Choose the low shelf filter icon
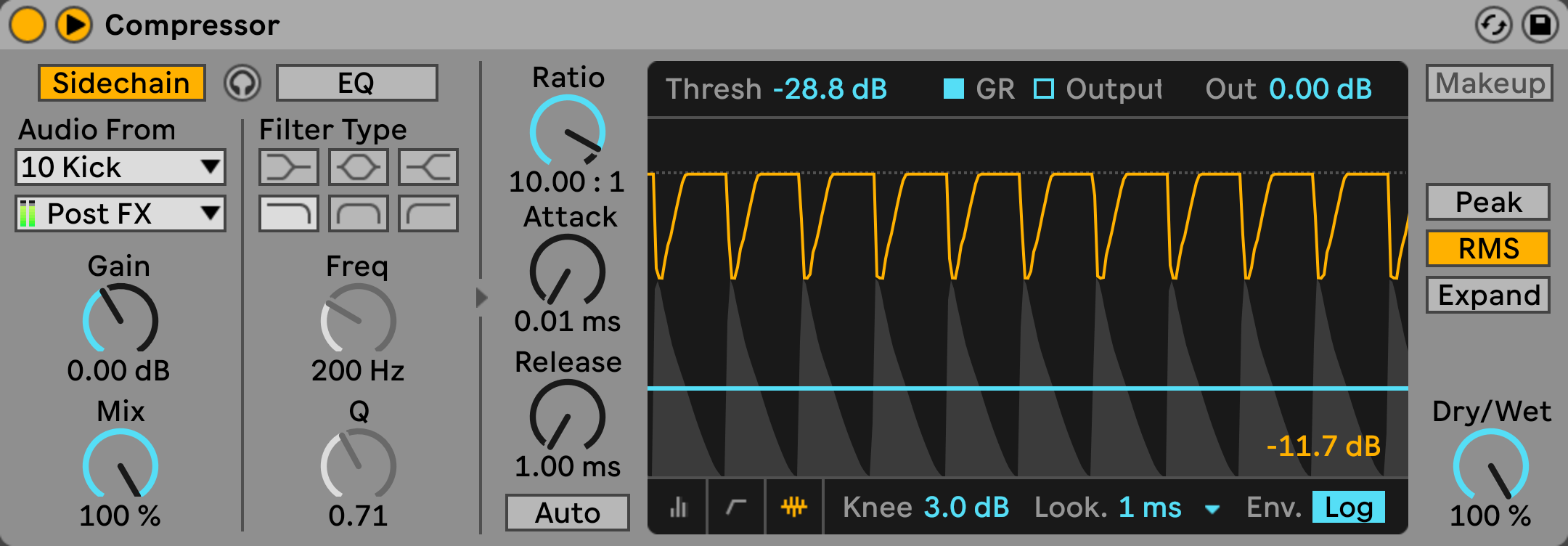 [288, 167]
